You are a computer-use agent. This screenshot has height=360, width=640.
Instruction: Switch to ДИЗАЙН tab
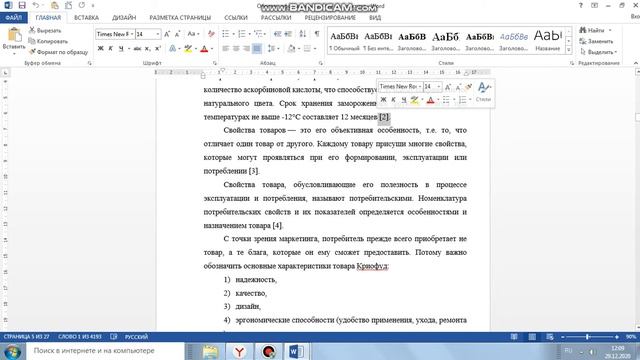[124, 18]
